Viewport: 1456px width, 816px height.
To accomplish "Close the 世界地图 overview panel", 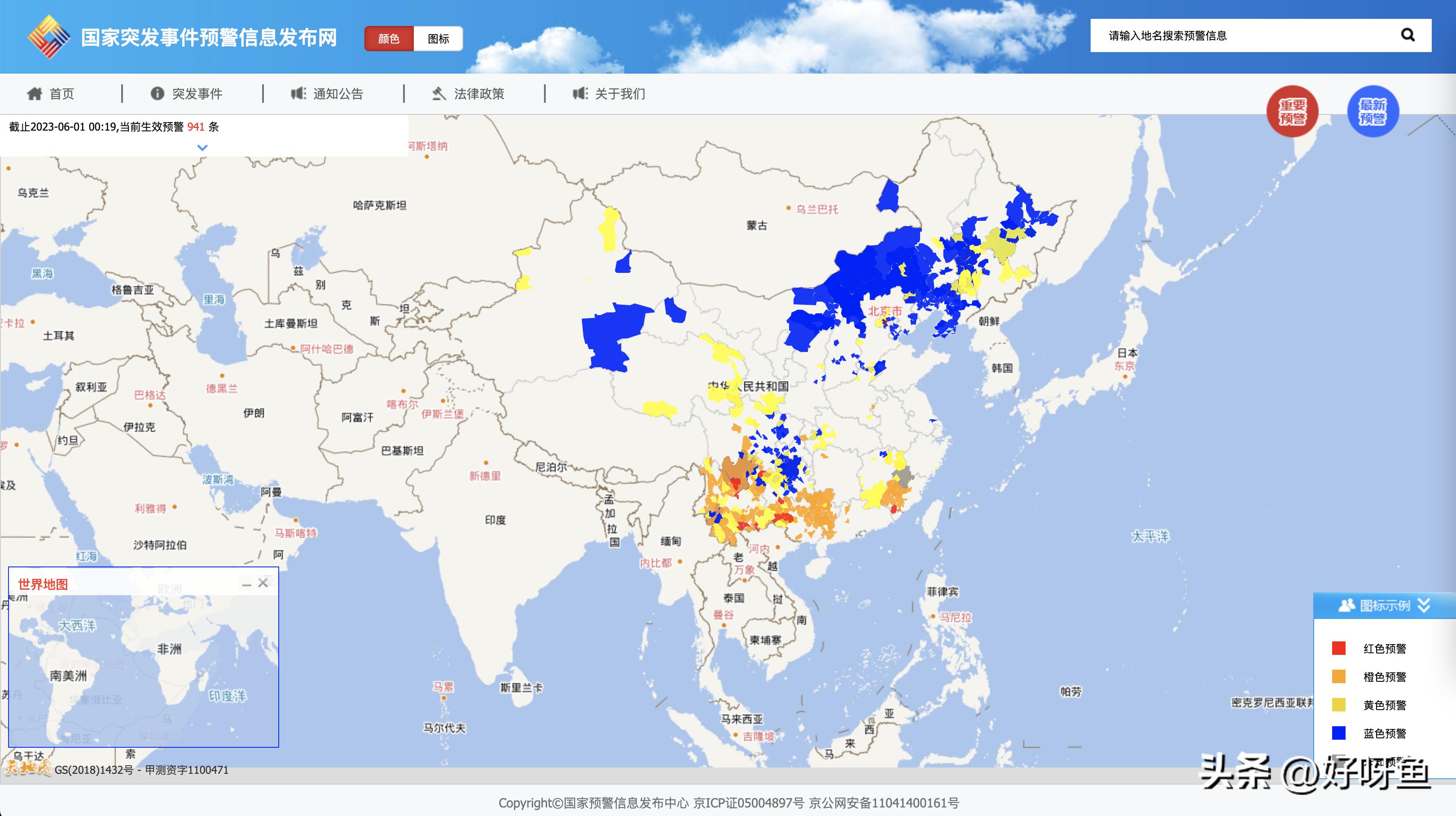I will click(x=263, y=583).
